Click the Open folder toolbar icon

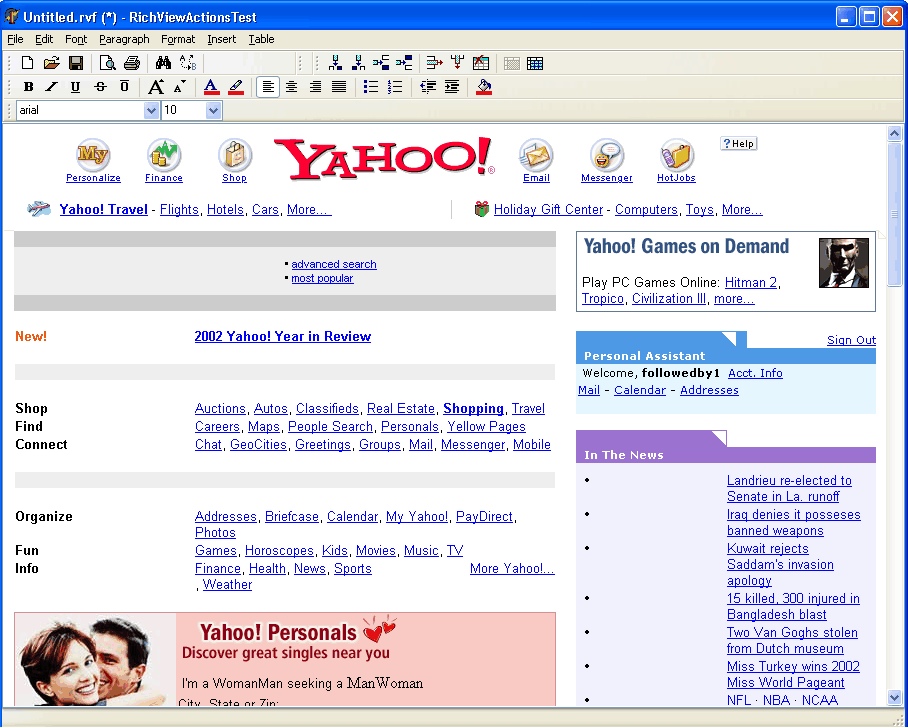tap(52, 63)
